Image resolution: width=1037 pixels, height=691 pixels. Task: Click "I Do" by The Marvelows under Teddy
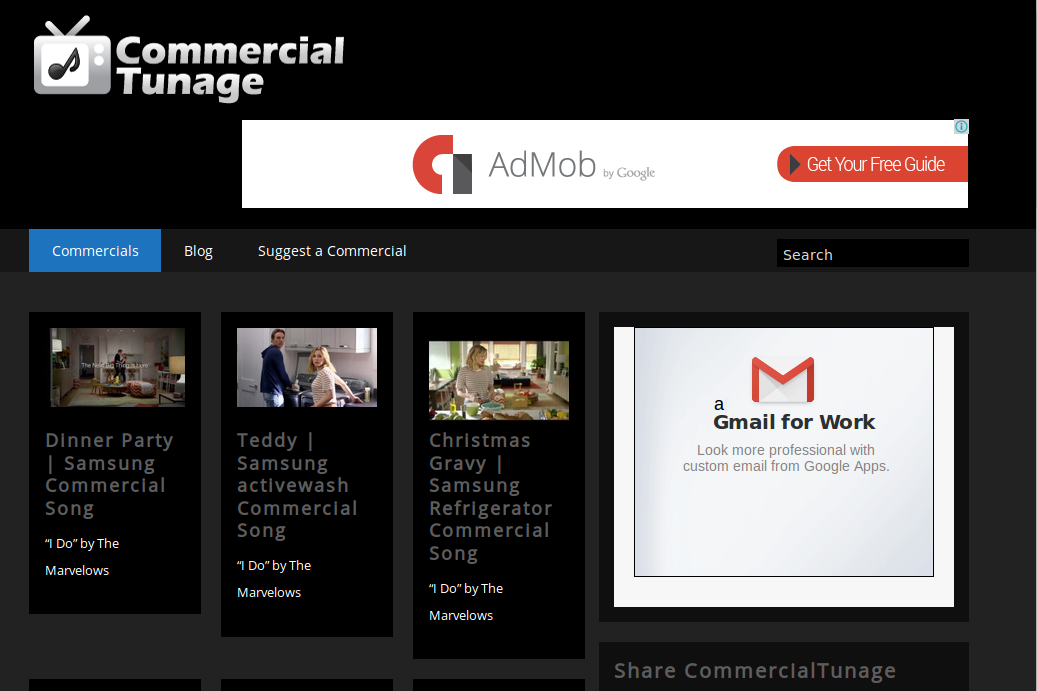[x=274, y=579]
